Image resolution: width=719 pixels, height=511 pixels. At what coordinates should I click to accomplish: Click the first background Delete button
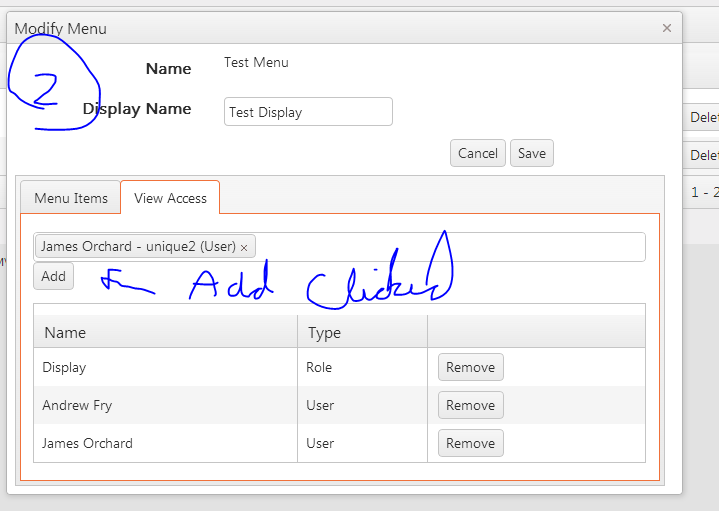704,117
